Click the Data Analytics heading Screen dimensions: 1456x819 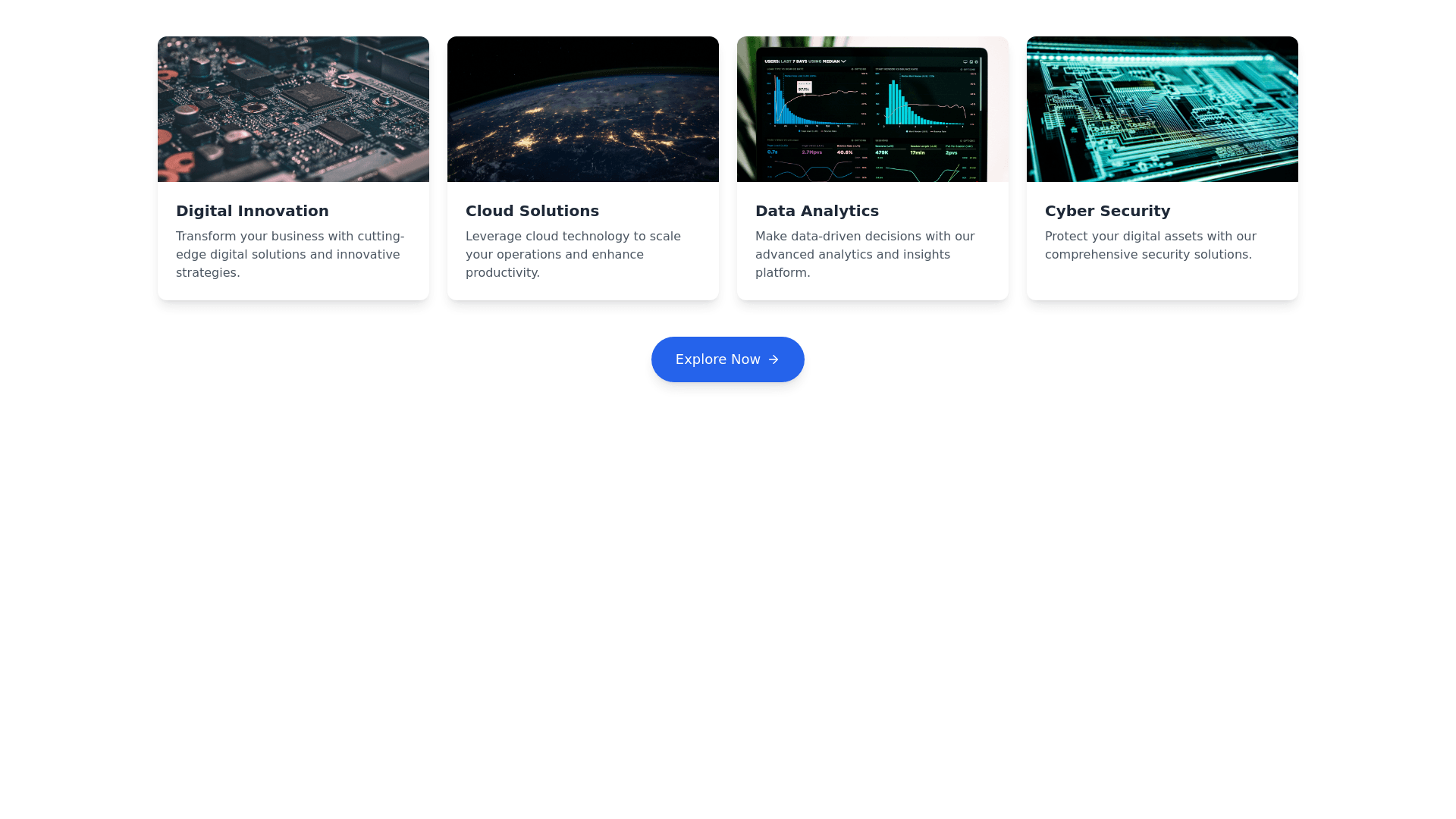[817, 211]
